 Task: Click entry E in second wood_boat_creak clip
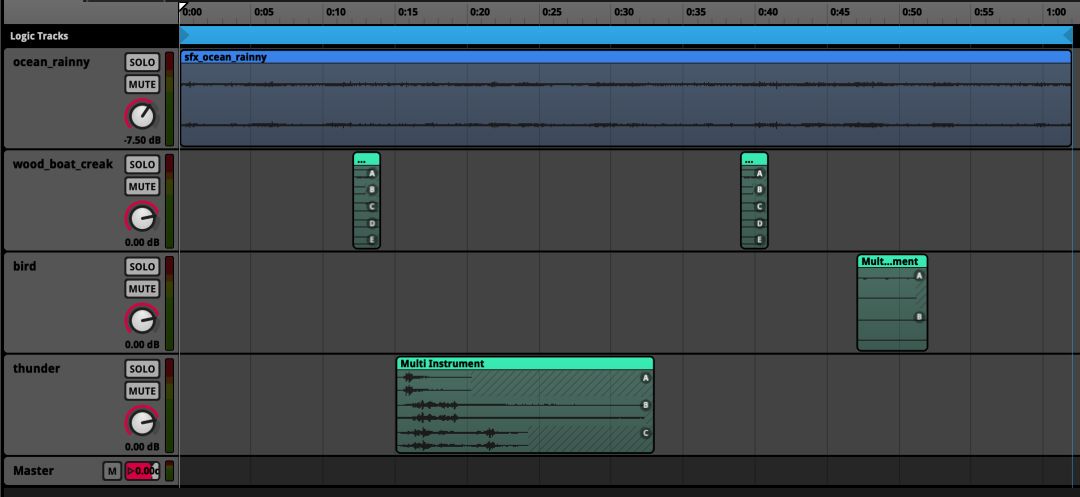coord(760,240)
